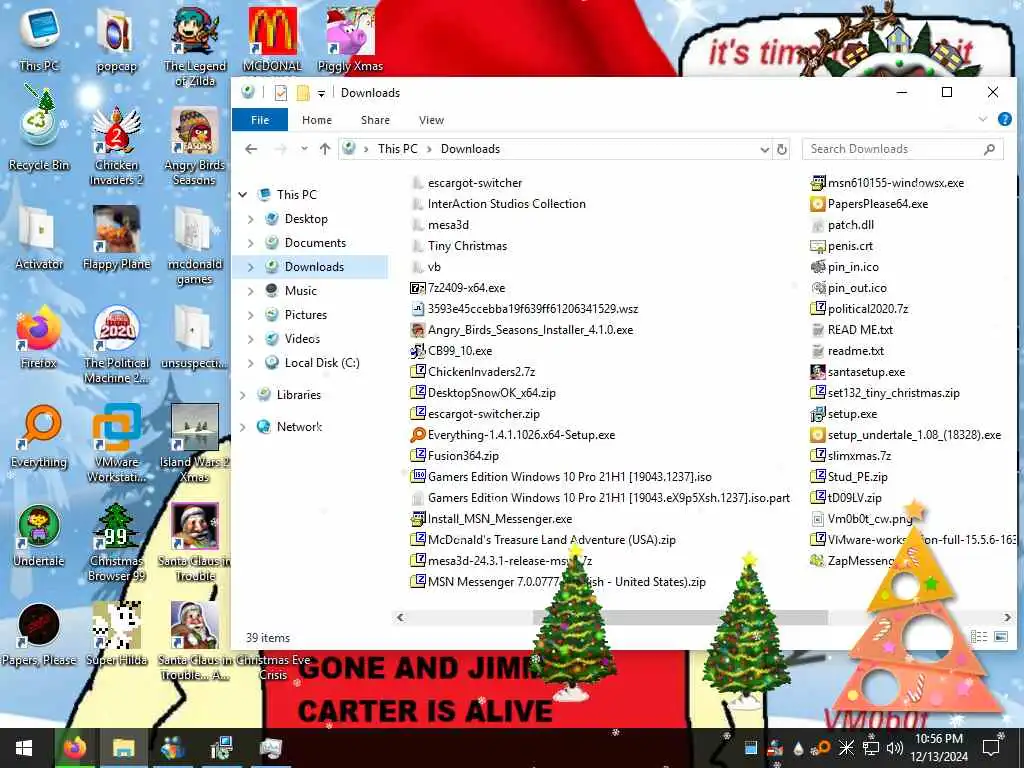Expand the Network tree node
The height and width of the screenshot is (768, 1024).
243,427
